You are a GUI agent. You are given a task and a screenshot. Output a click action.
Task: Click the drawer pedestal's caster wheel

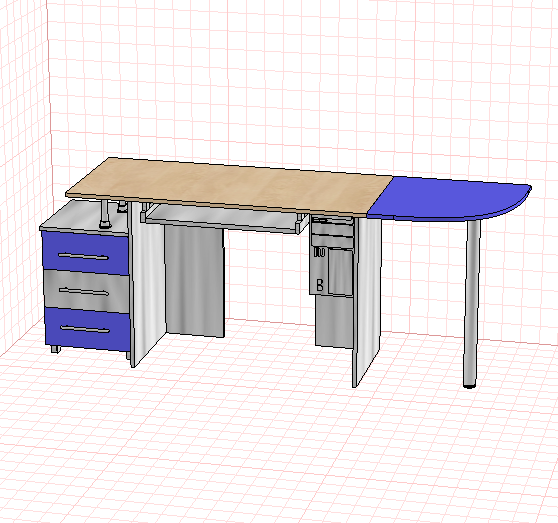click(x=55, y=349)
